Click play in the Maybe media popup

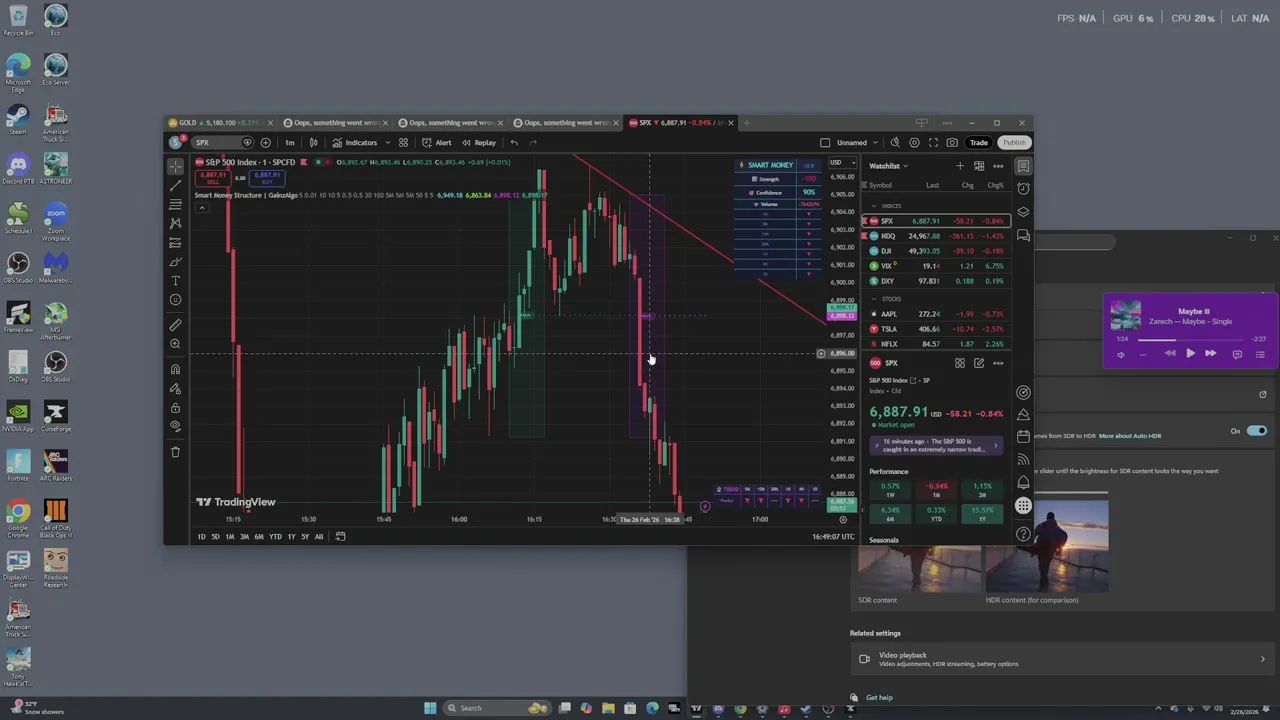[x=1190, y=353]
